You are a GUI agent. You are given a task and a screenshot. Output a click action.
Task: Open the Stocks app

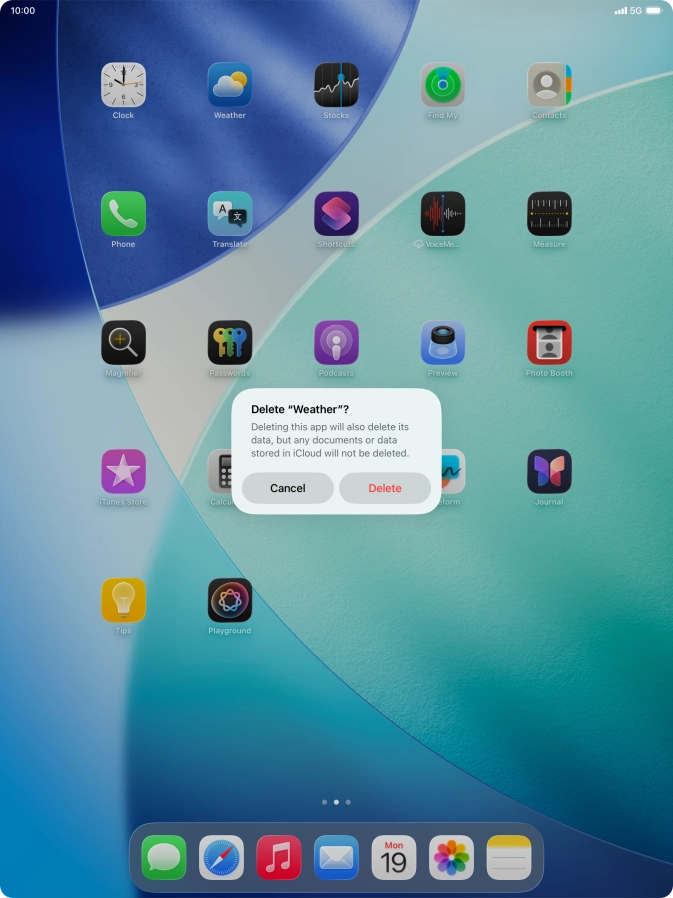pyautogui.click(x=336, y=85)
